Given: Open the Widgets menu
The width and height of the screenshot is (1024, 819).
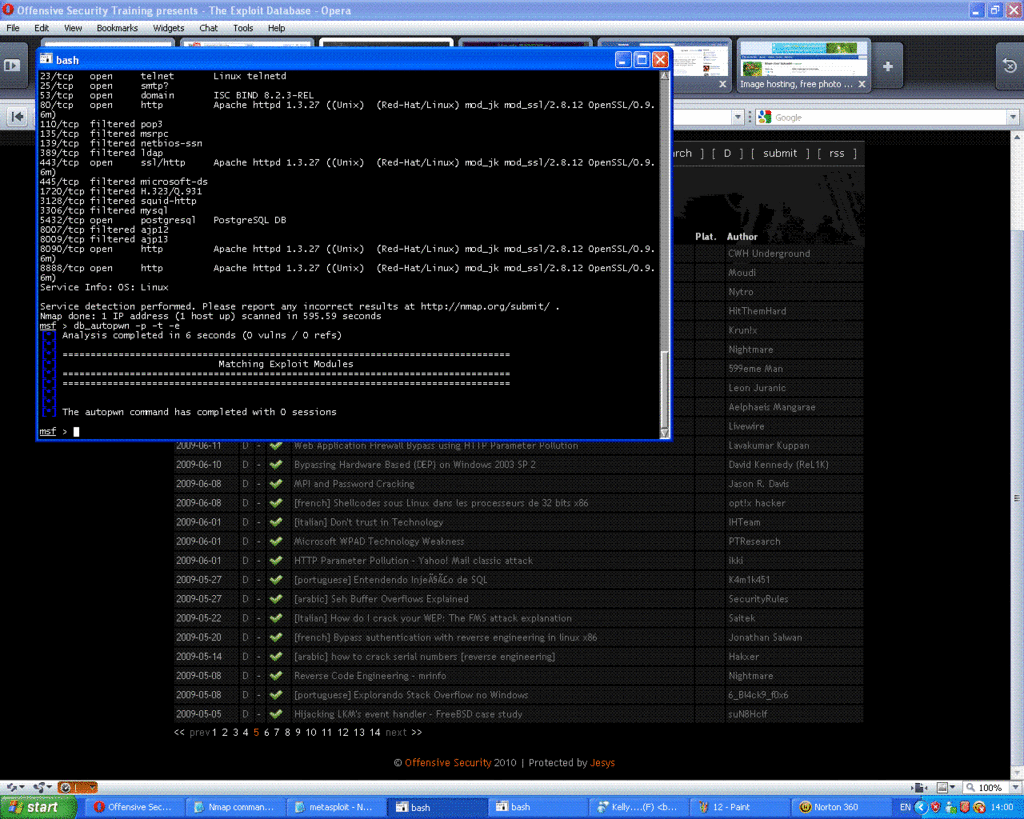Looking at the screenshot, I should 168,28.
